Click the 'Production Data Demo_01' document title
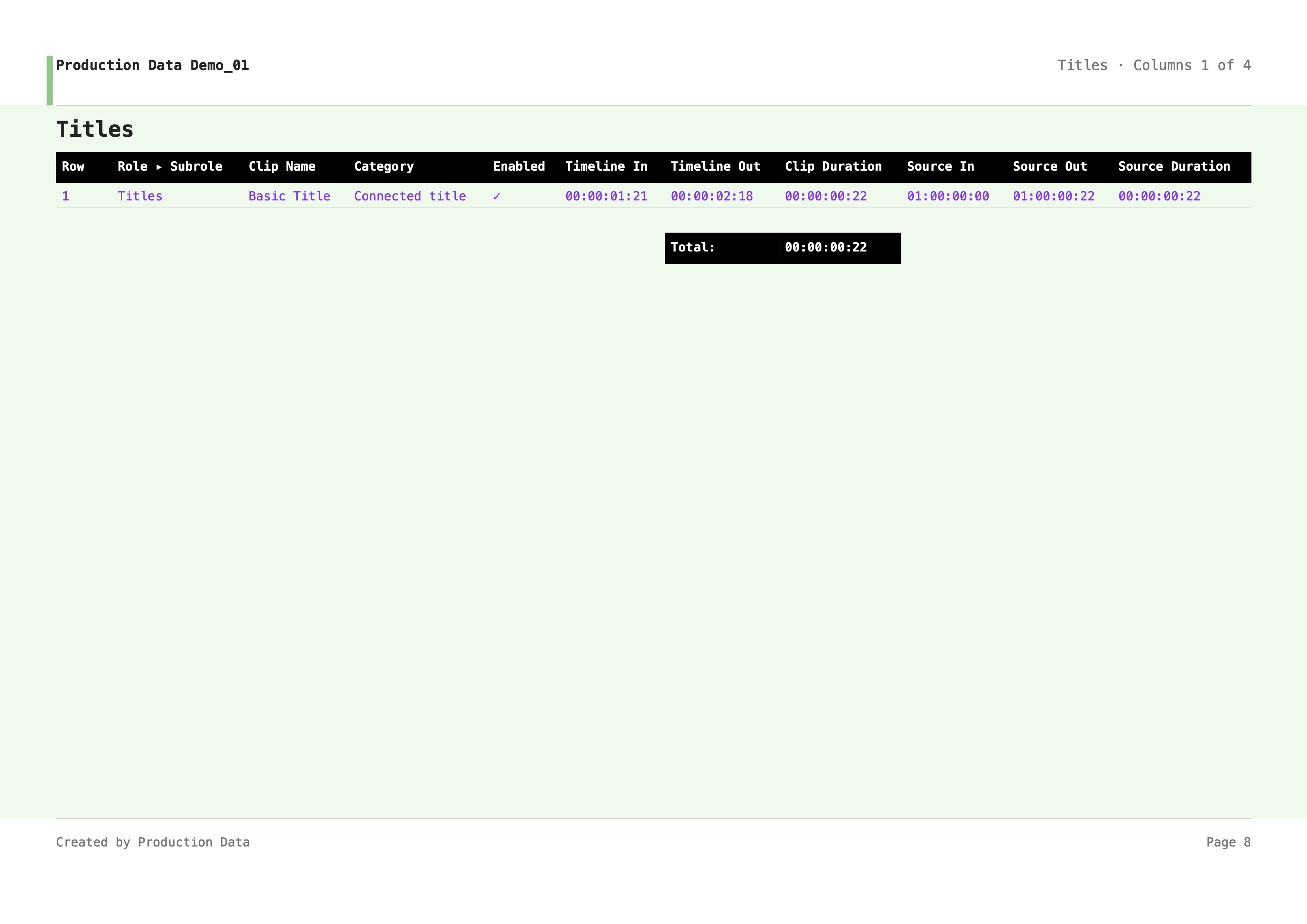 152,66
